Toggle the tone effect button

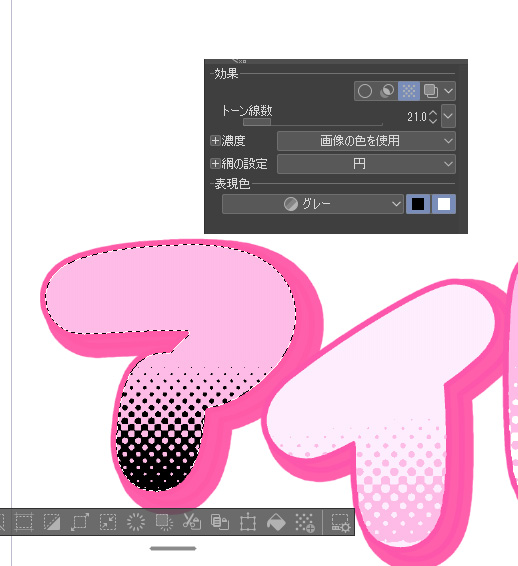tap(409, 91)
